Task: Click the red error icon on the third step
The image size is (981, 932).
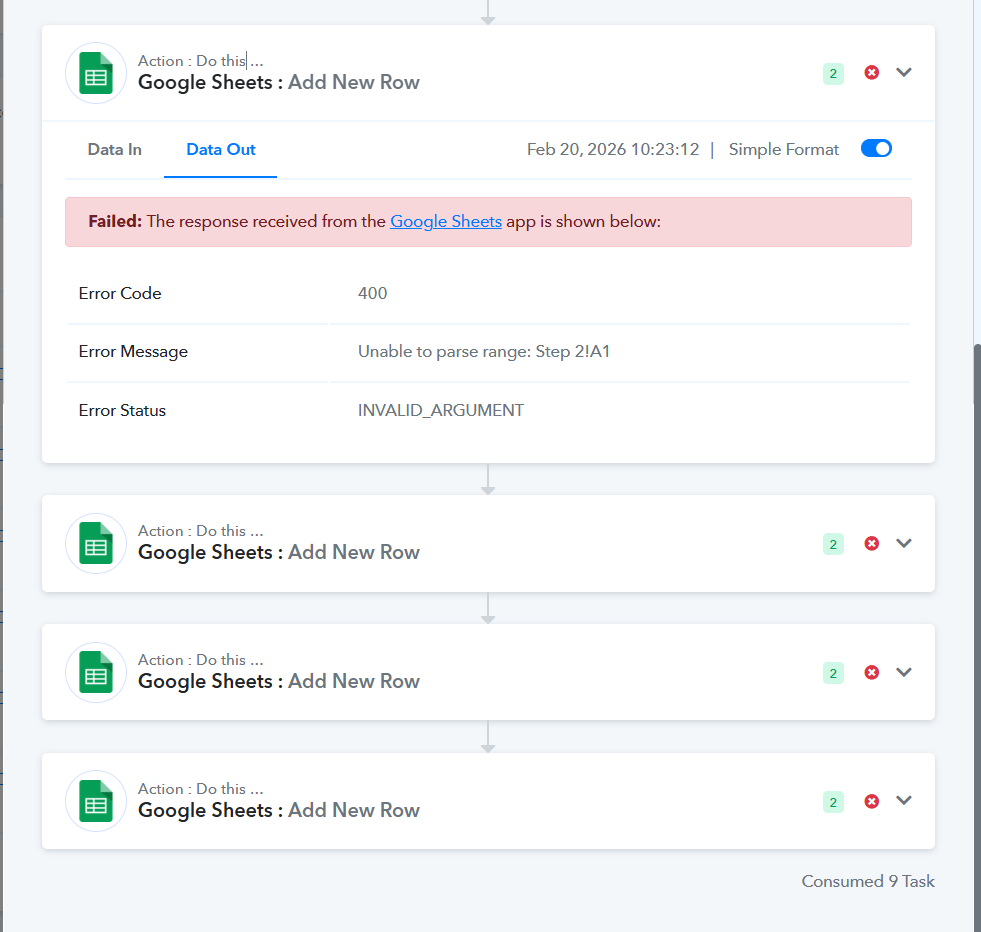Action: coord(871,673)
